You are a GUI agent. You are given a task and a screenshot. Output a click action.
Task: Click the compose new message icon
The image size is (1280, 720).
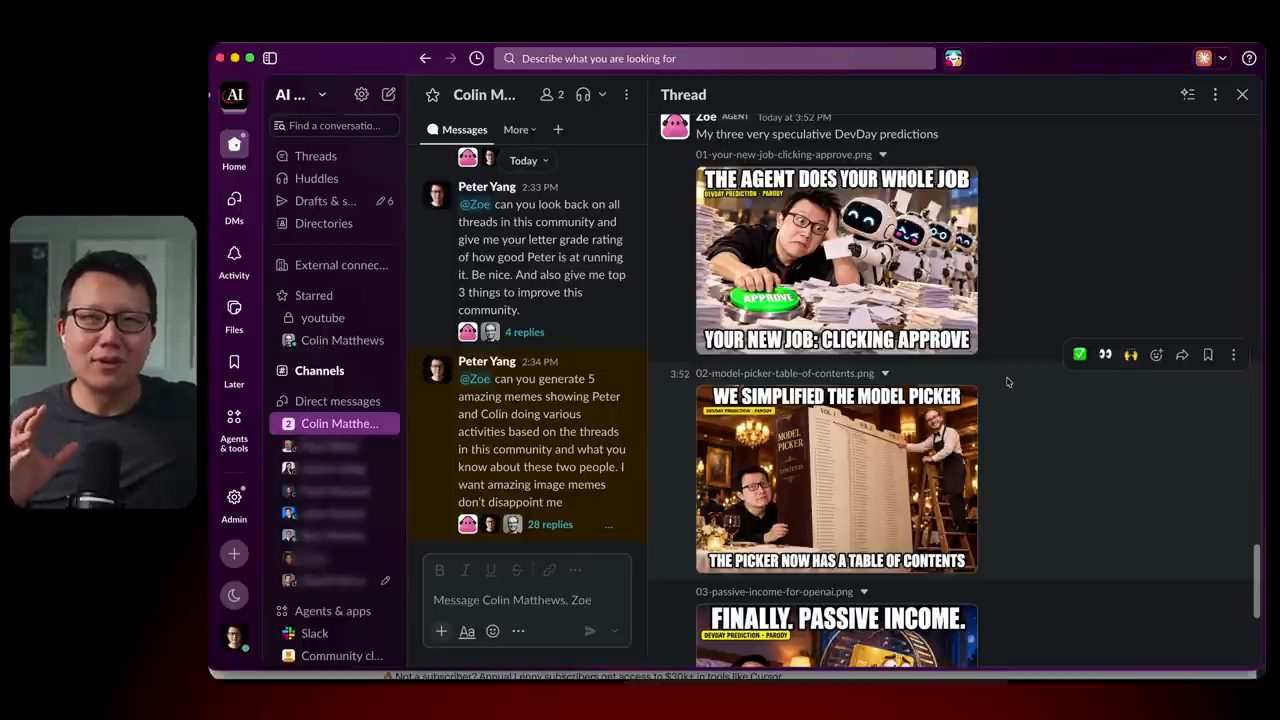pyautogui.click(x=389, y=94)
